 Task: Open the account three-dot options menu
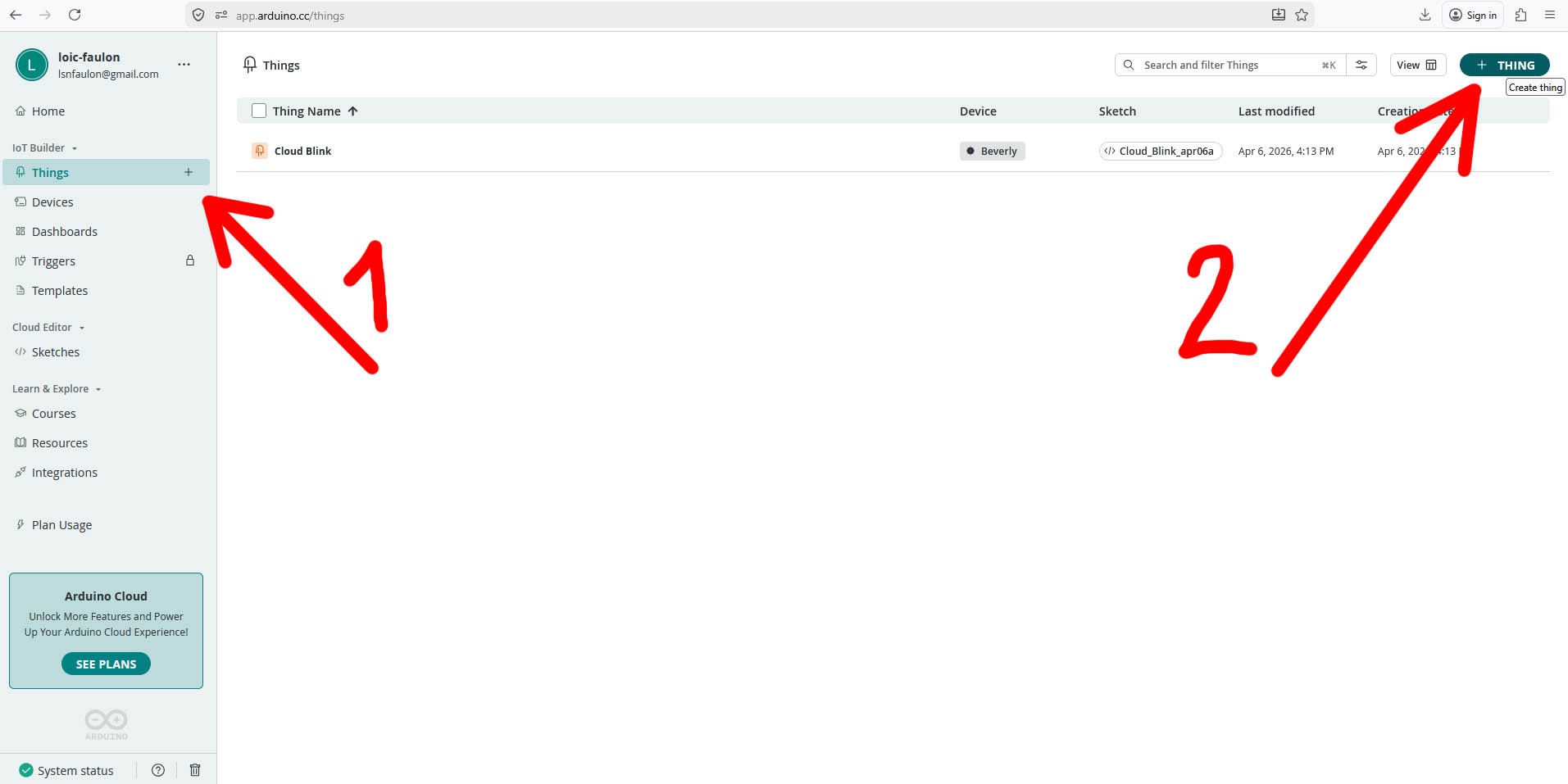click(x=184, y=64)
